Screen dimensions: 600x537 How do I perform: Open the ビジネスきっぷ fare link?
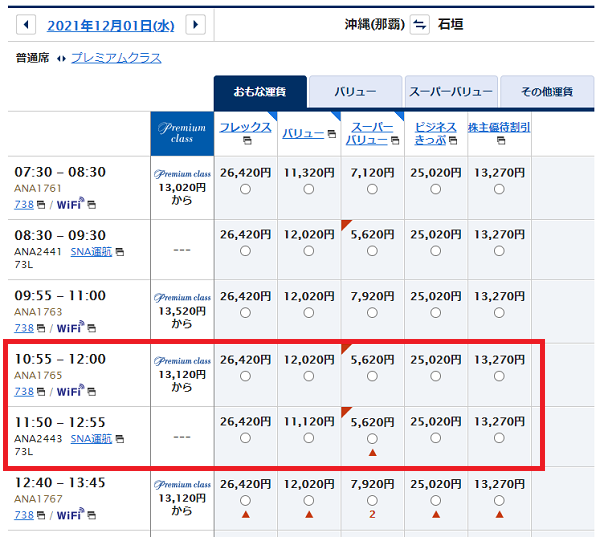pyautogui.click(x=435, y=134)
